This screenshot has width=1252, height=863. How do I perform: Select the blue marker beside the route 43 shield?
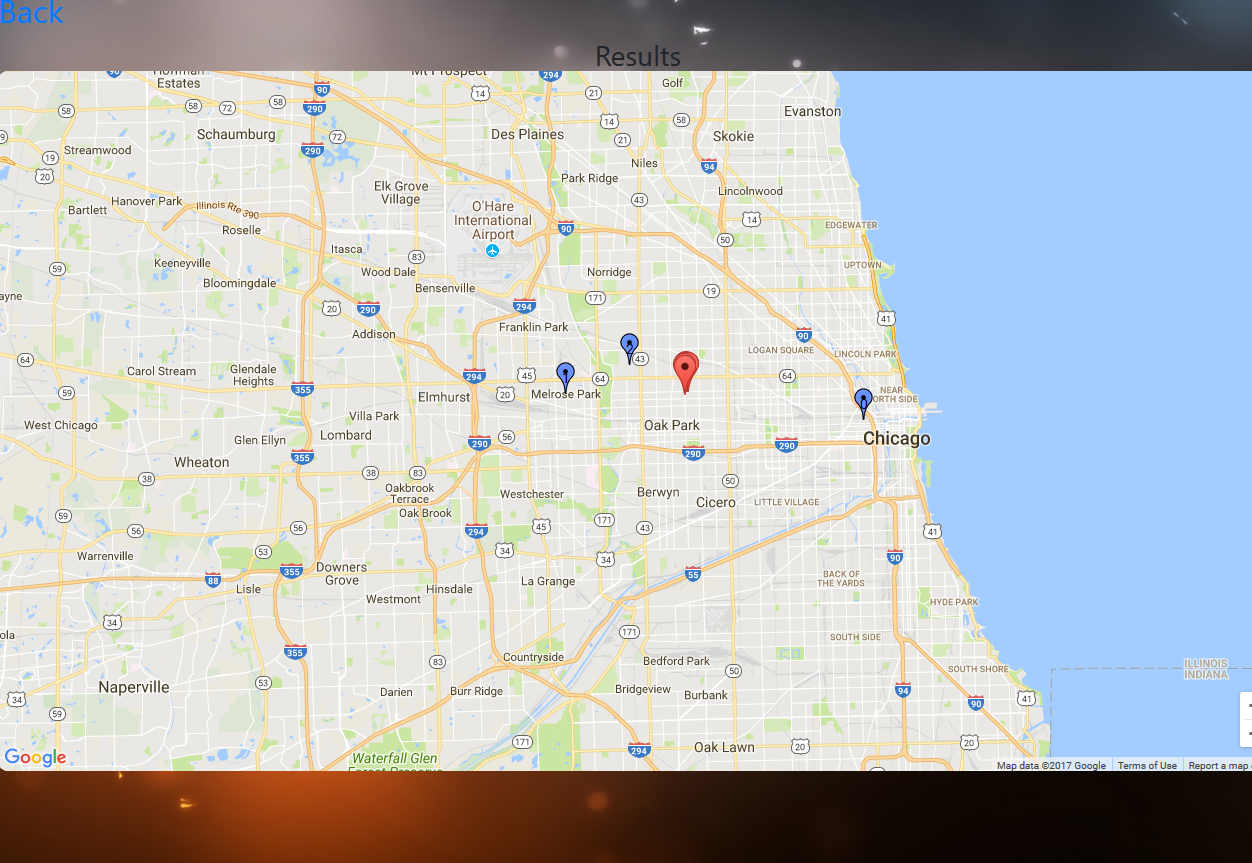(629, 348)
